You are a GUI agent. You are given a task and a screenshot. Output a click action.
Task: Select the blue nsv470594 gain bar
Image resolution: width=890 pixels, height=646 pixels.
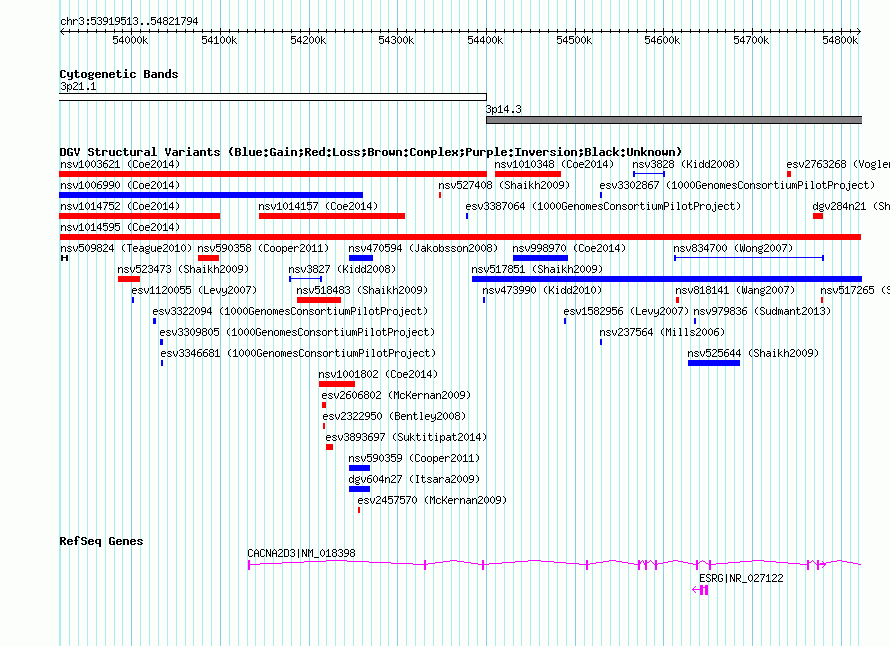click(x=361, y=258)
